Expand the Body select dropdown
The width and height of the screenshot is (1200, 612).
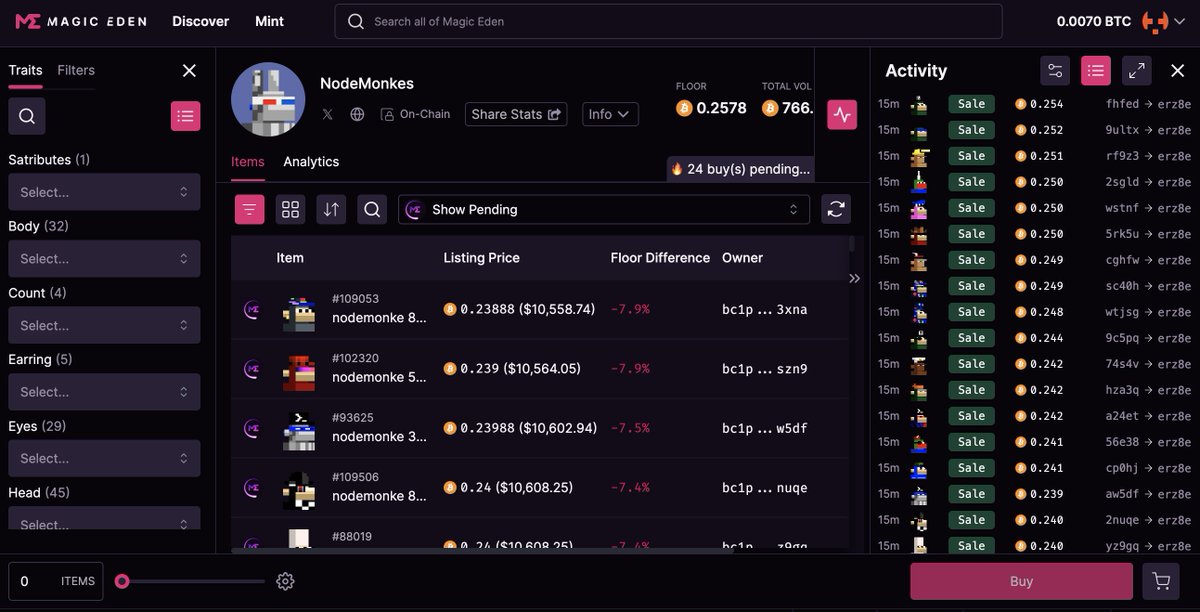(x=104, y=258)
